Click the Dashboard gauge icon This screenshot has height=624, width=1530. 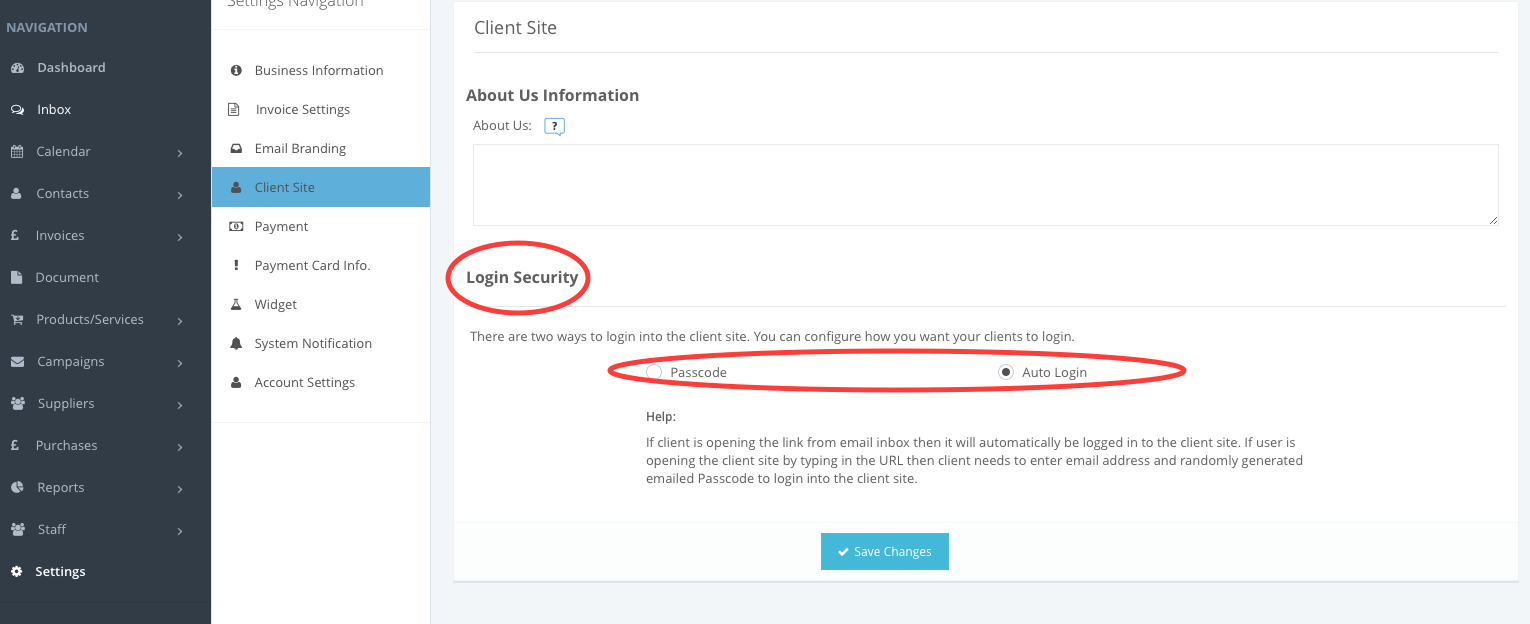tap(17, 68)
